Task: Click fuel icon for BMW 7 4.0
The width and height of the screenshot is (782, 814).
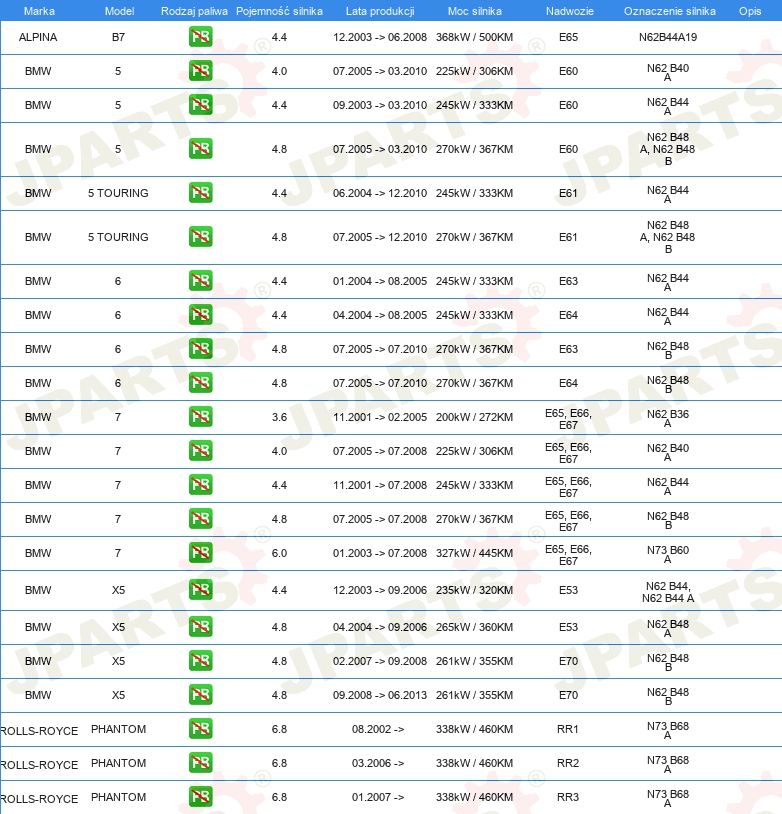Action: pyautogui.click(x=200, y=451)
